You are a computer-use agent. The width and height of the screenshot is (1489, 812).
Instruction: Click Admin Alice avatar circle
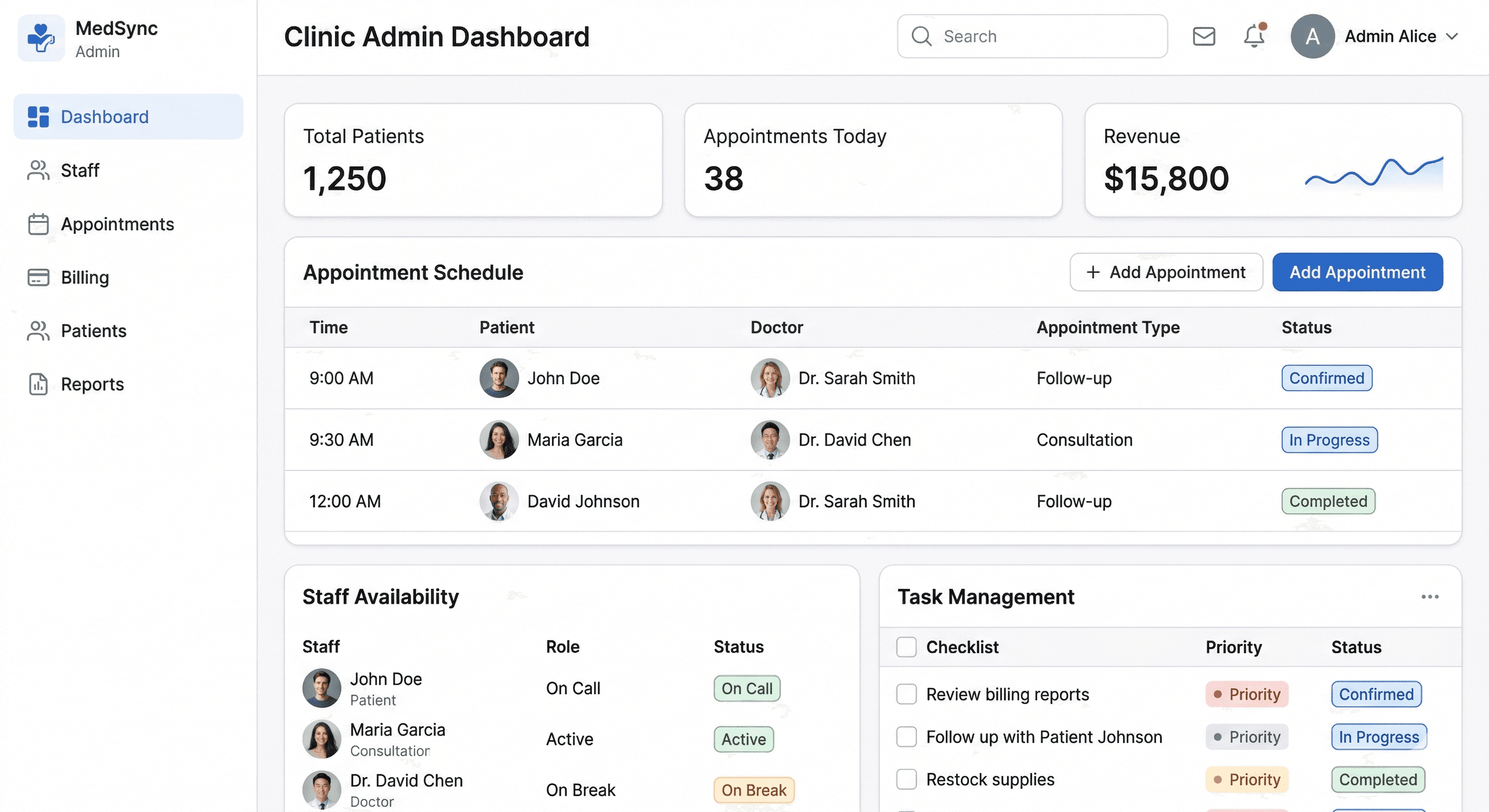tap(1312, 36)
